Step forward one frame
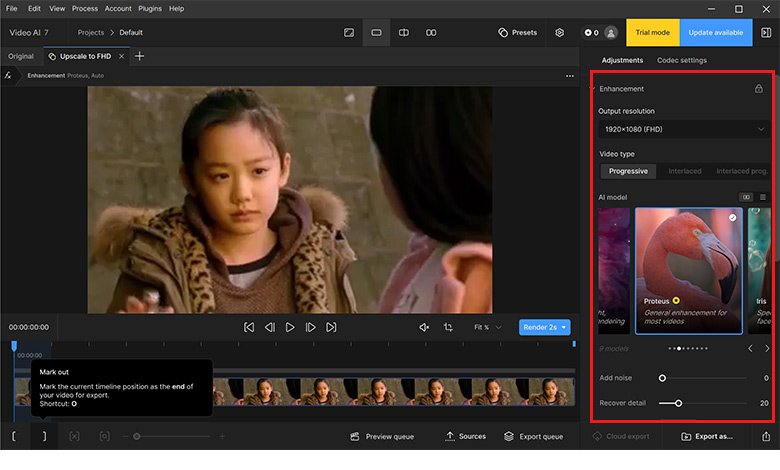 coord(310,327)
